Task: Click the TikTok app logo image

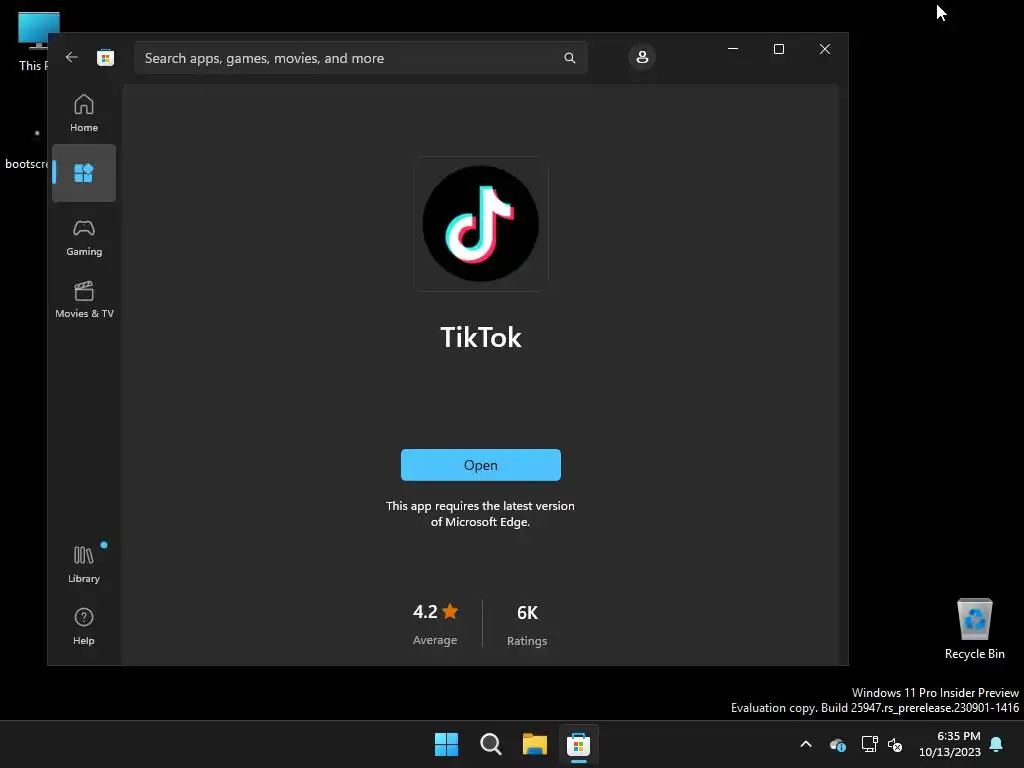Action: [481, 223]
